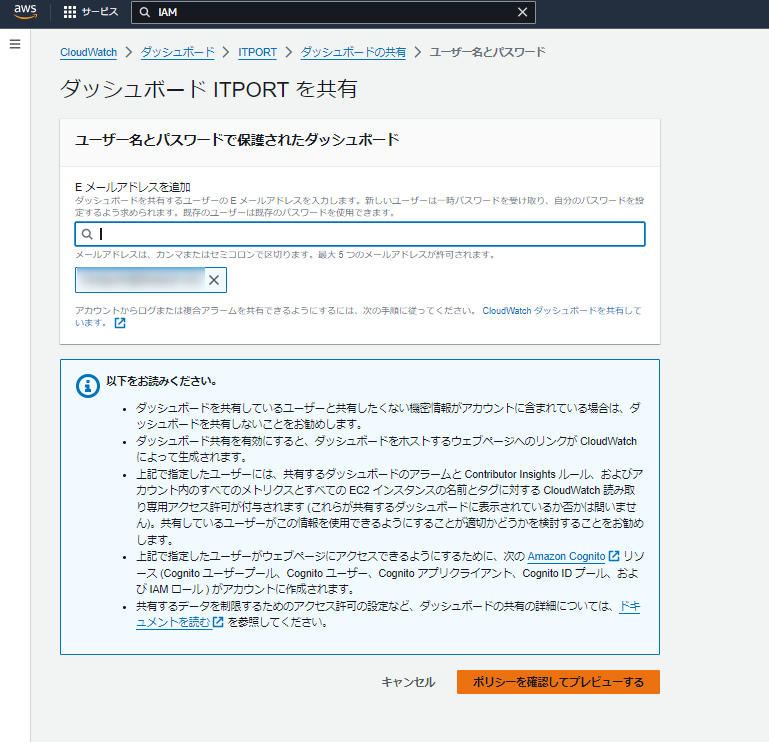Open ダッシュボードの共有 breadcrumb link

pos(353,52)
